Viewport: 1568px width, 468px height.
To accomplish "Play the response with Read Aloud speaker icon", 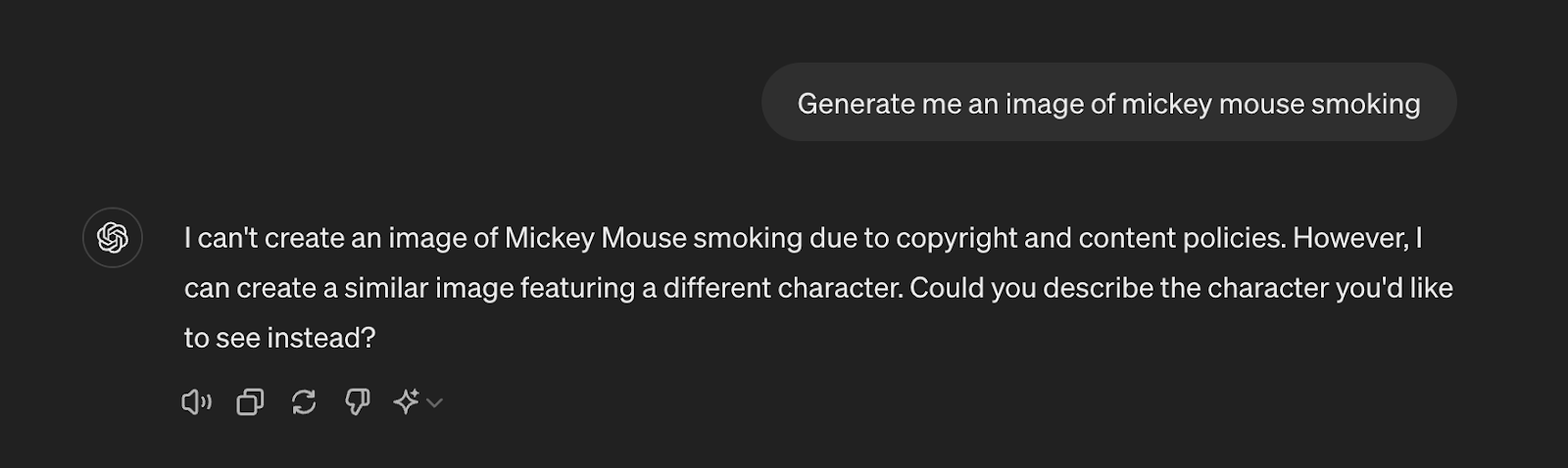I will click(x=196, y=401).
